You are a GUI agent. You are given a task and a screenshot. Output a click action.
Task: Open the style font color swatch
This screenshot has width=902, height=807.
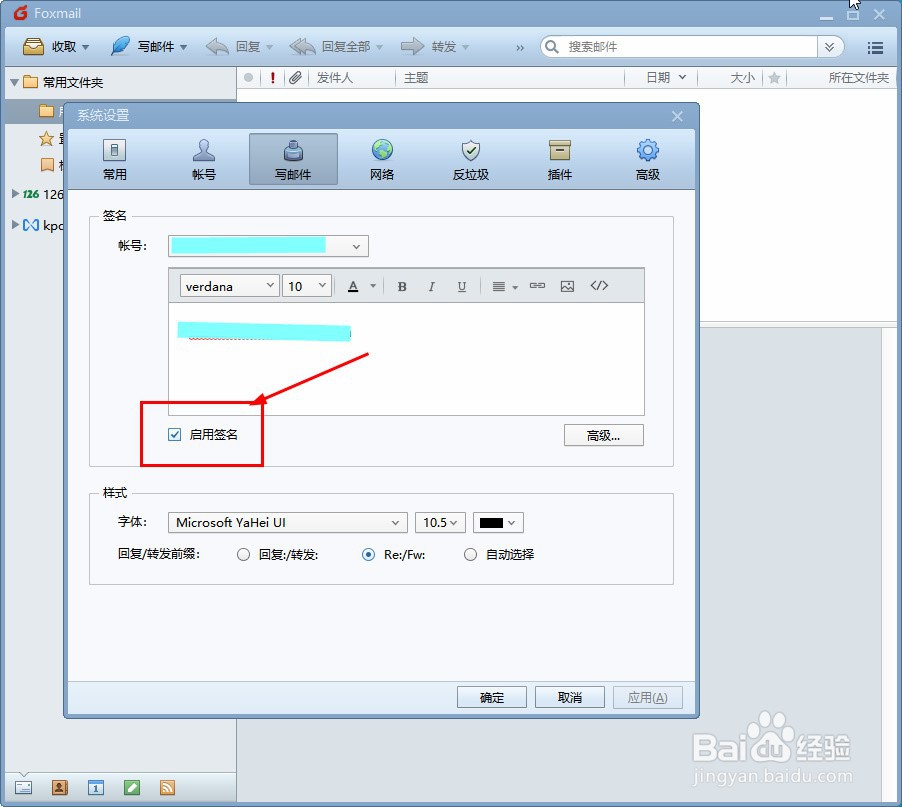[x=497, y=522]
